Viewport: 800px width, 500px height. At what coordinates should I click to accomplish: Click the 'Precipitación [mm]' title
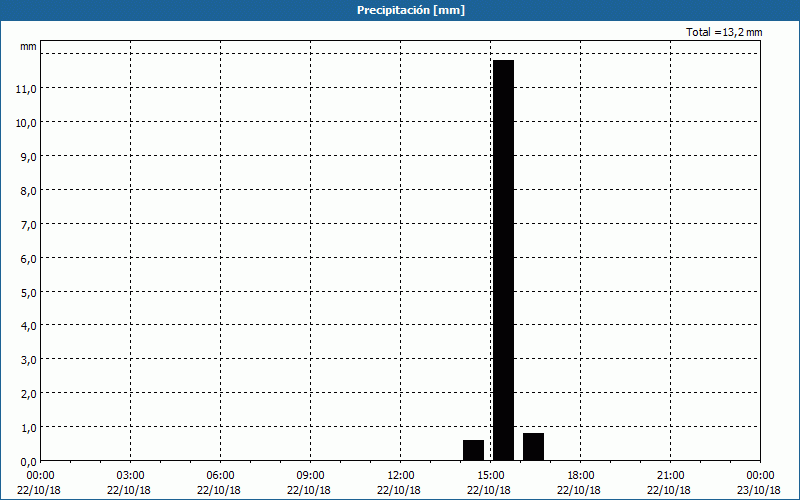(411, 10)
